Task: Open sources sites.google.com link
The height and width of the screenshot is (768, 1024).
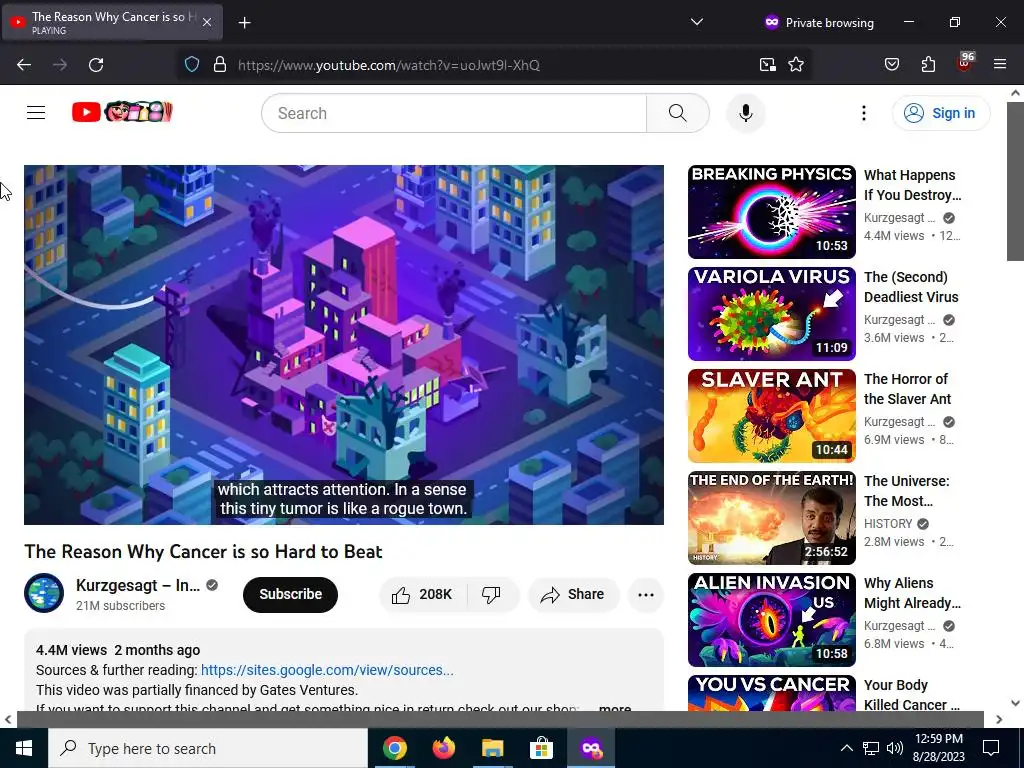Action: click(327, 670)
